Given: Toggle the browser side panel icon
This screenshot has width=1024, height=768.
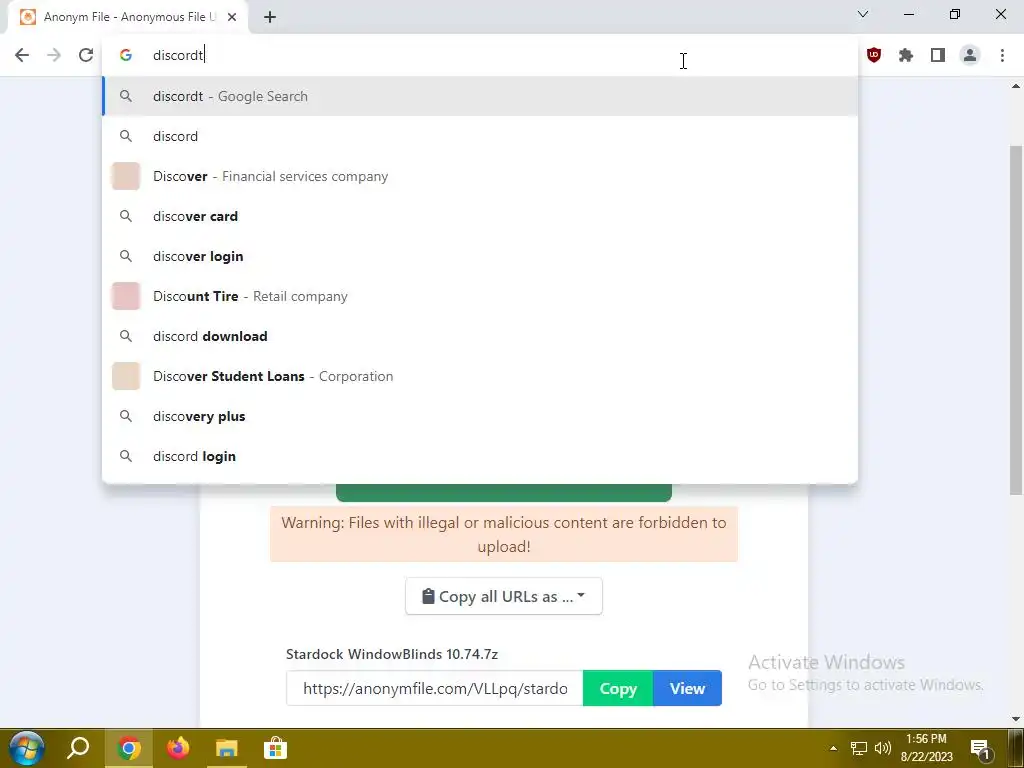Looking at the screenshot, I should (x=938, y=56).
